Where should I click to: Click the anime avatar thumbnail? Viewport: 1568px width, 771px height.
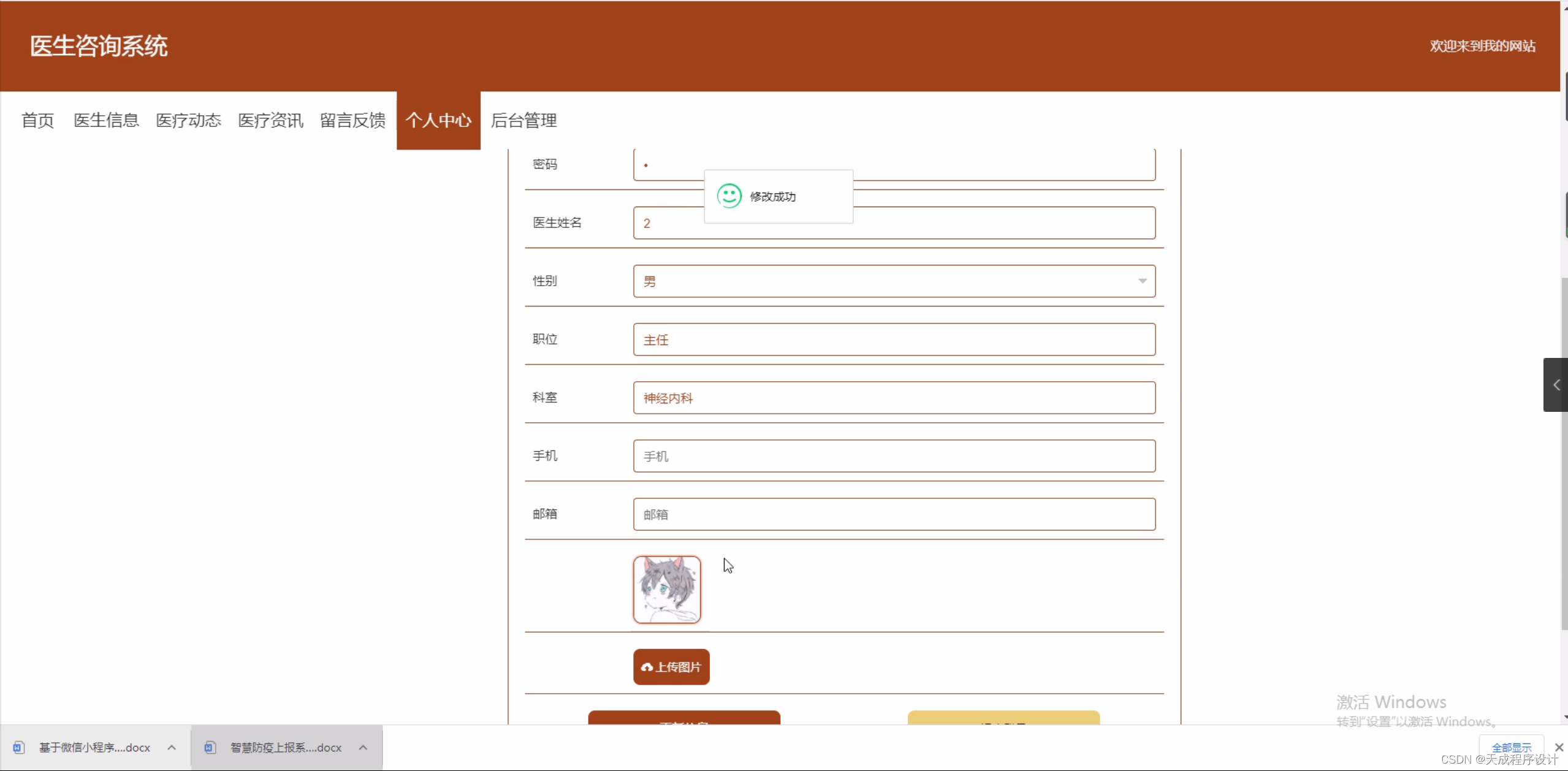[x=666, y=589]
